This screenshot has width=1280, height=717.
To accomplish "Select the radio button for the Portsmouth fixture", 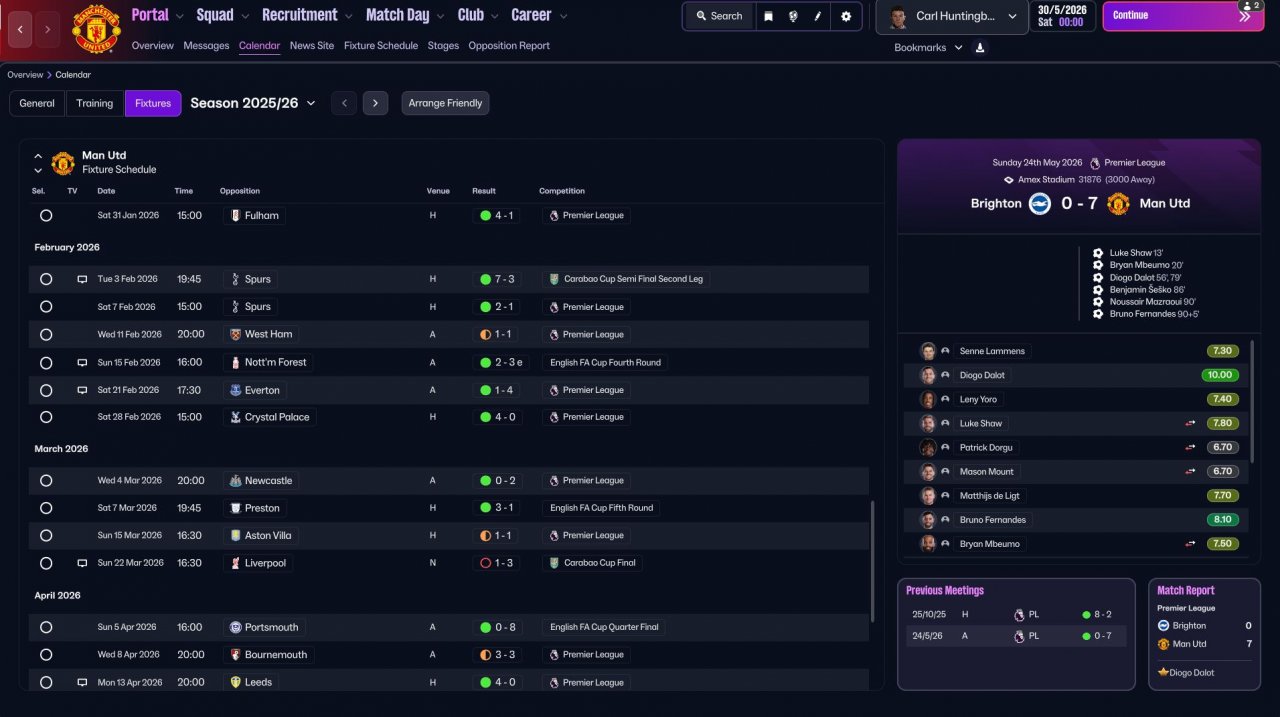I will click(x=46, y=627).
